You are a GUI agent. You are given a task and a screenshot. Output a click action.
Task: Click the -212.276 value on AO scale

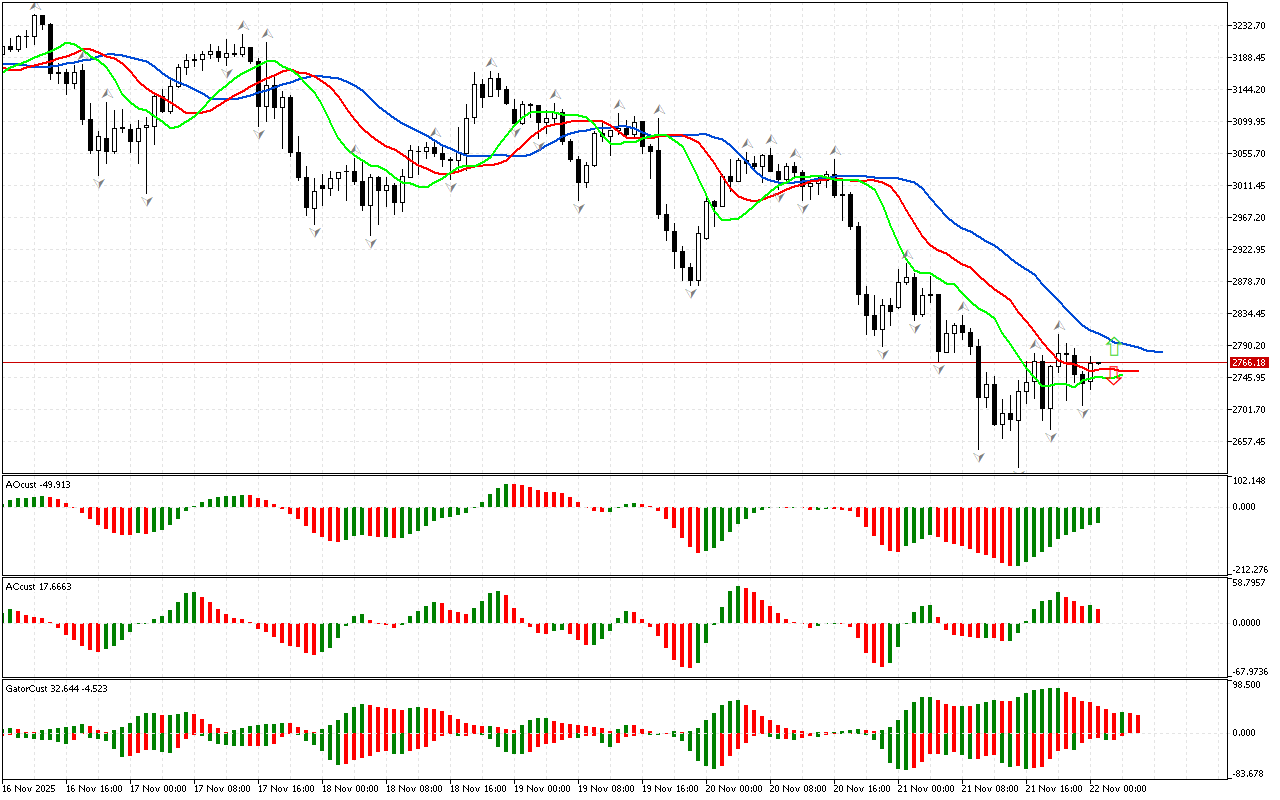1249,571
